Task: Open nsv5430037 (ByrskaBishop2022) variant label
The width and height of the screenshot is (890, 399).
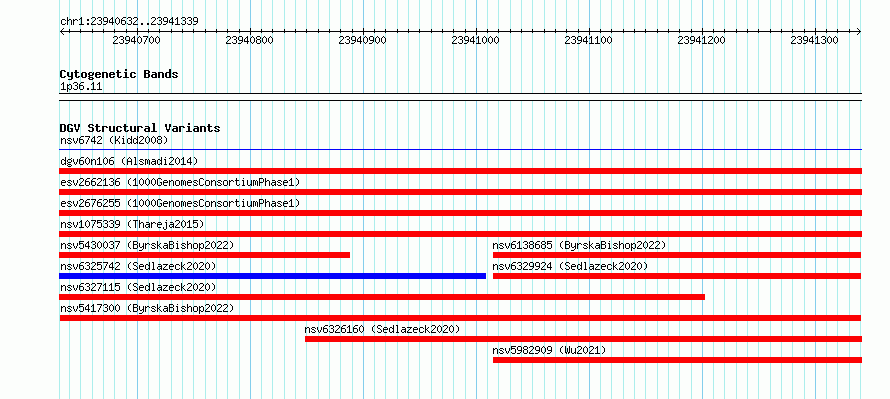Action: 147,245
